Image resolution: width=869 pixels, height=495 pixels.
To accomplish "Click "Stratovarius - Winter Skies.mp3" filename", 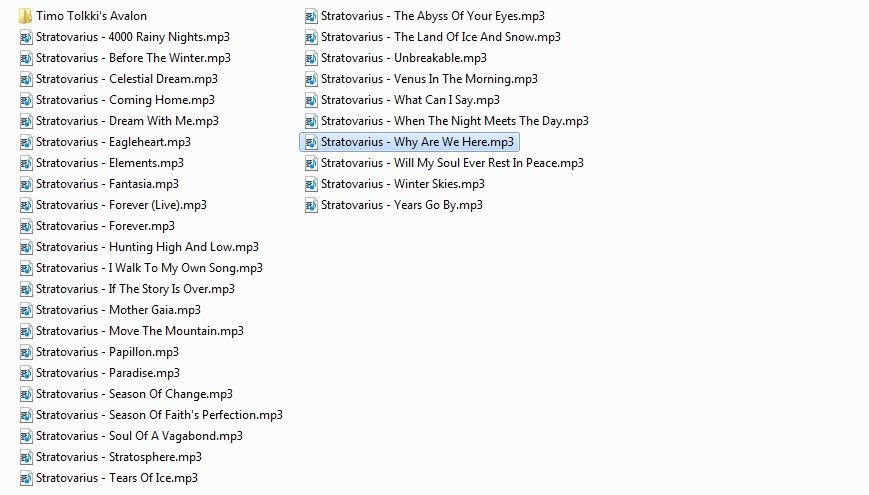I will pyautogui.click(x=403, y=185).
